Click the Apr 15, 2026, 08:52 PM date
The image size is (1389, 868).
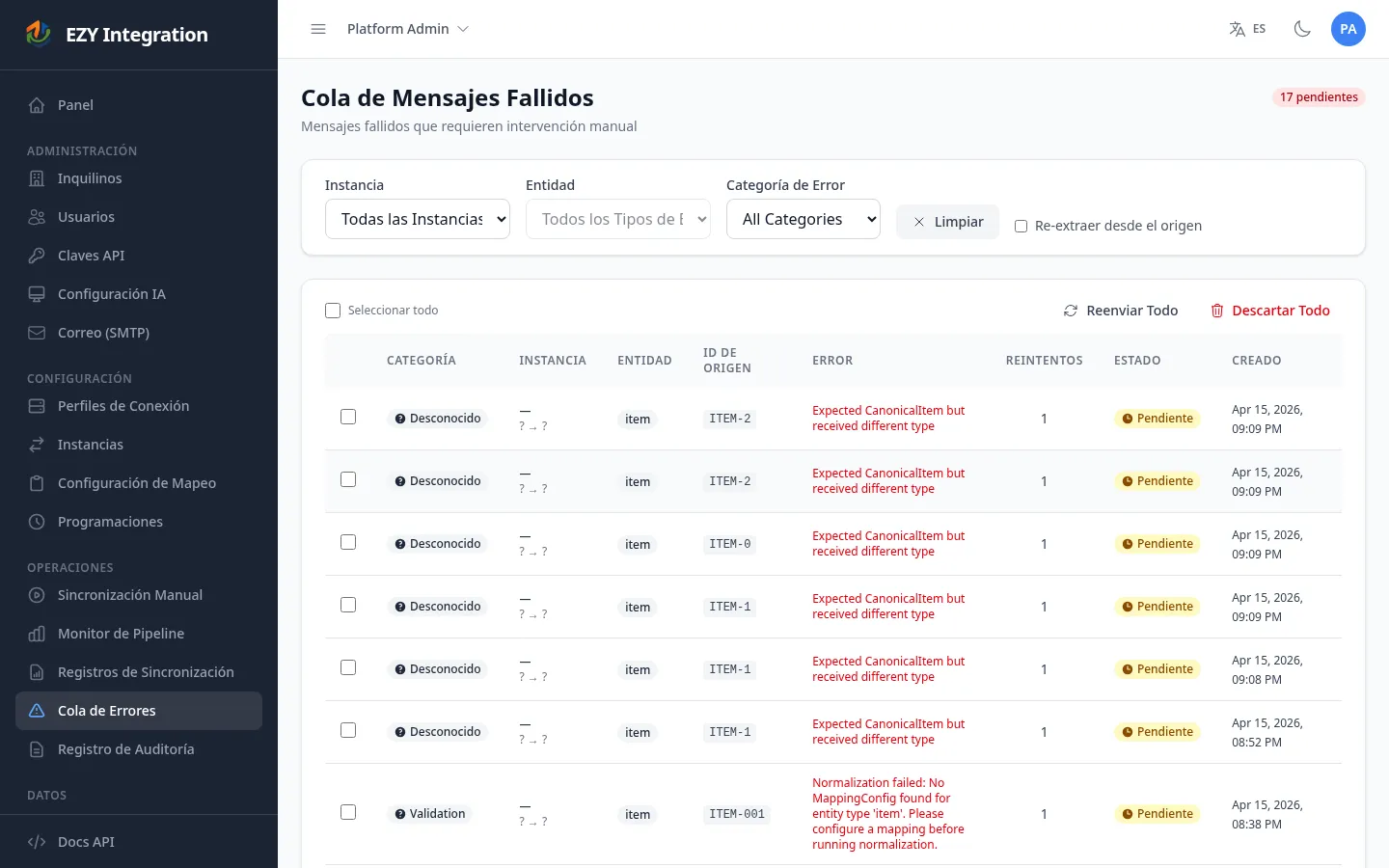1267,732
